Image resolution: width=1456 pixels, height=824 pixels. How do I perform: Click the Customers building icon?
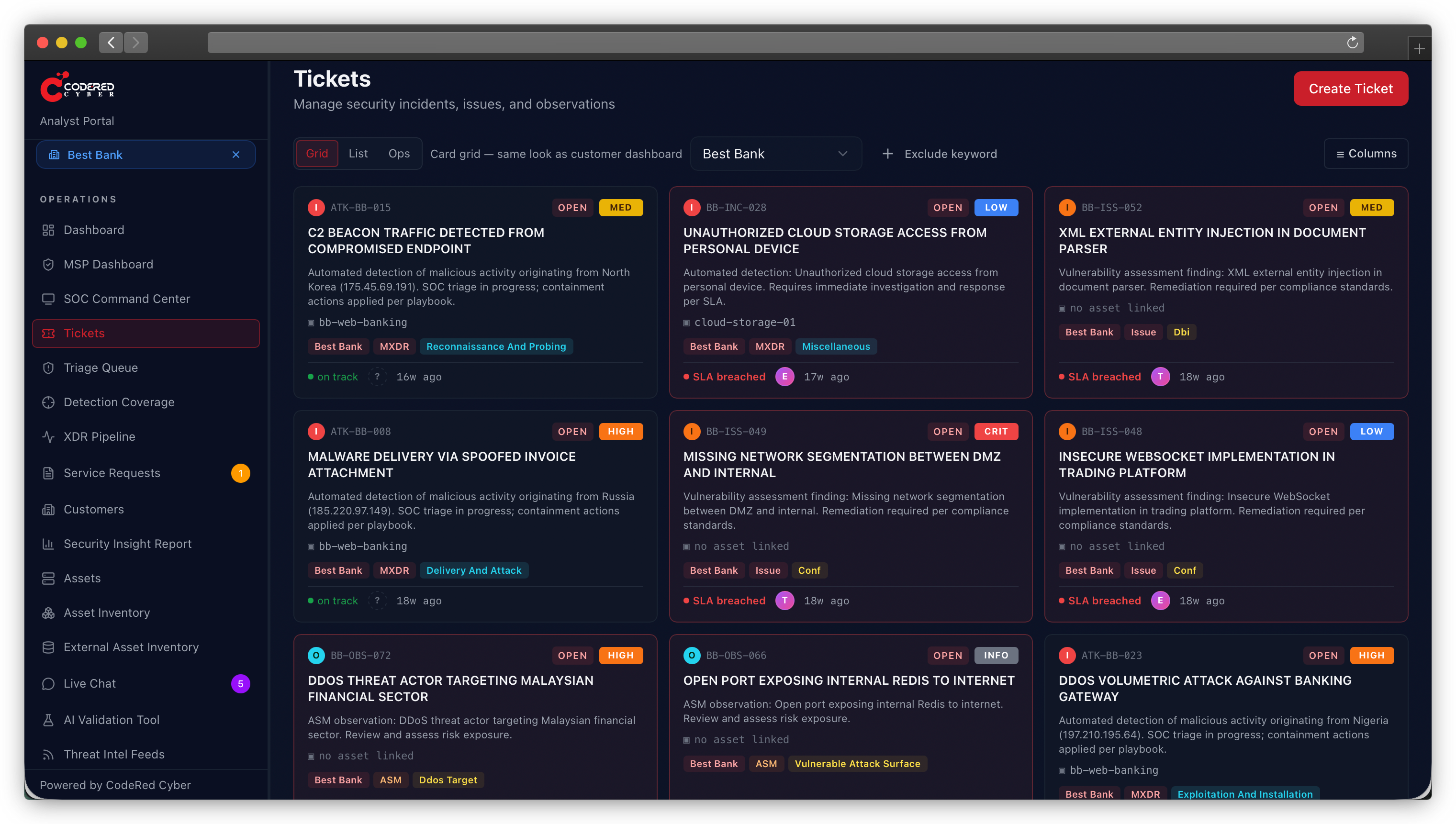point(48,509)
